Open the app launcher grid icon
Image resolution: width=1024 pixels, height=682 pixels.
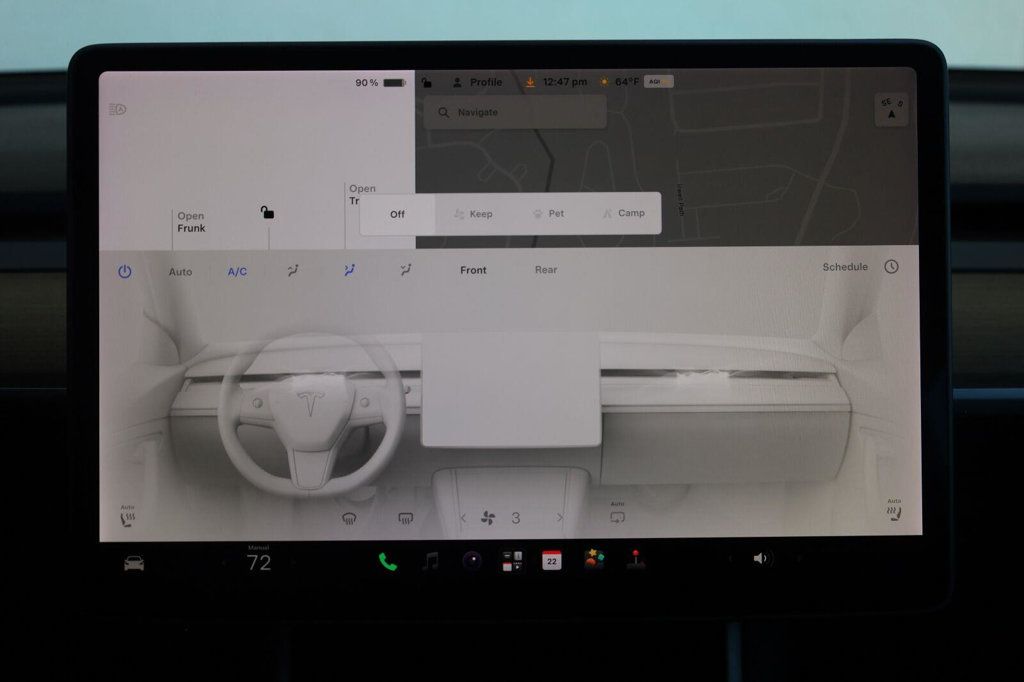[x=512, y=560]
